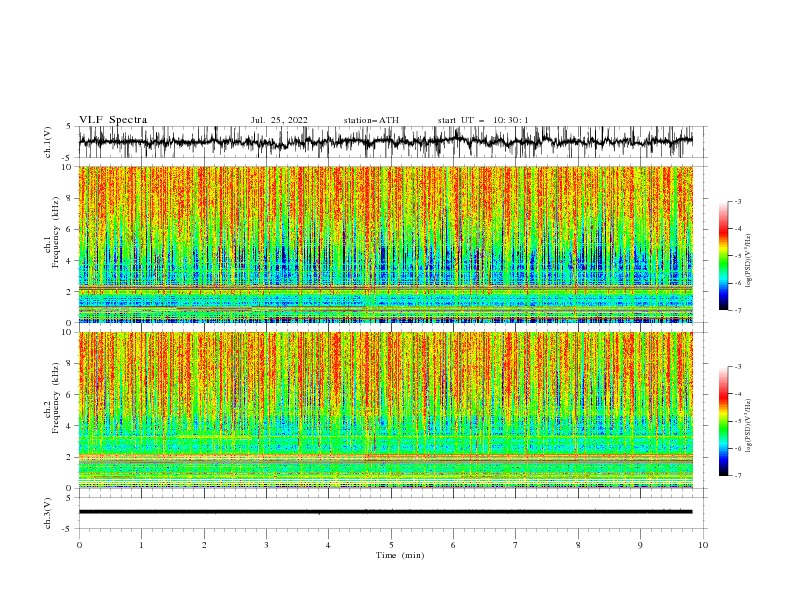This screenshot has height=612, width=792.
Task: Click the ch.1 frequency spectrogram plot
Action: [x=386, y=244]
